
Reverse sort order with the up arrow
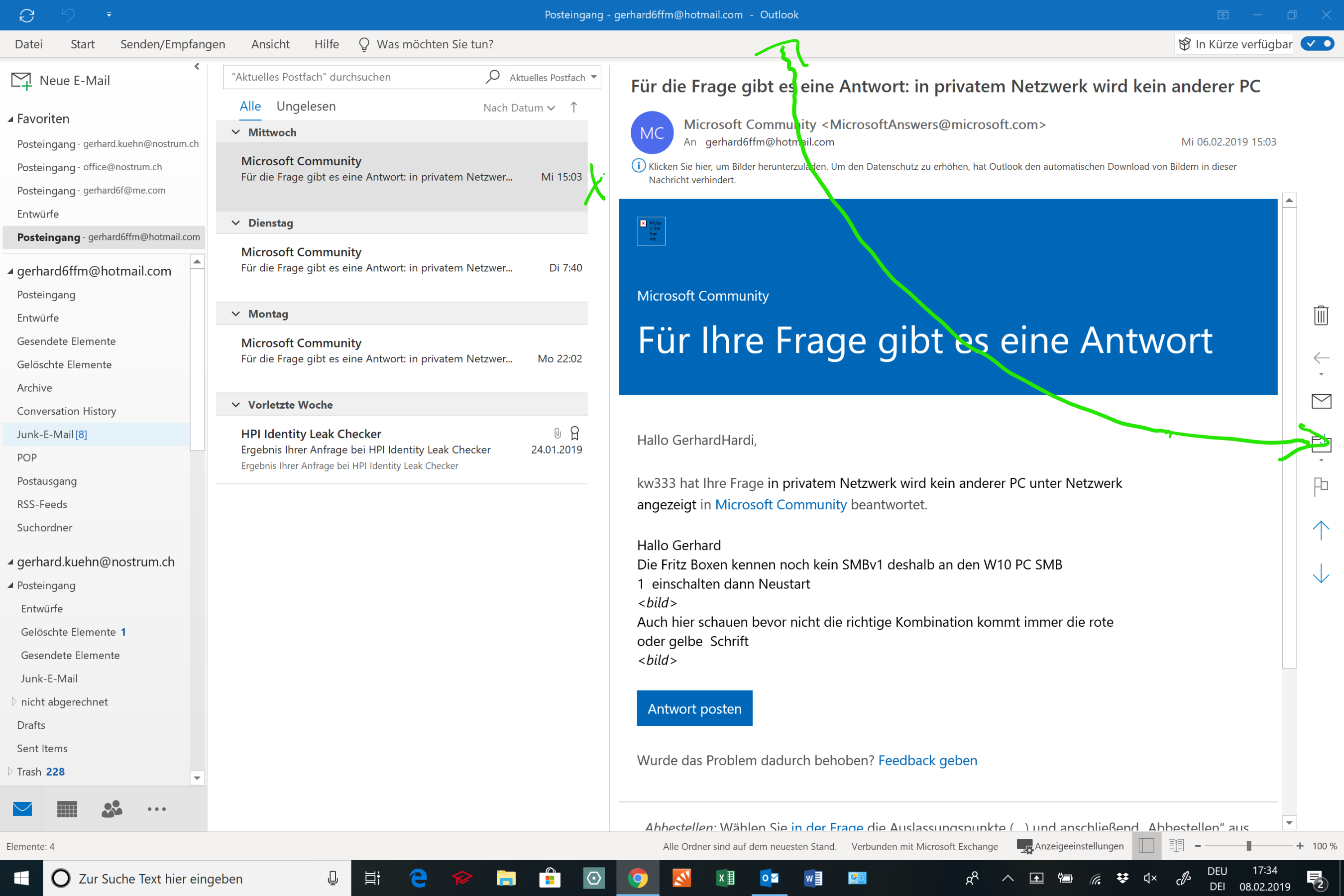coord(574,108)
